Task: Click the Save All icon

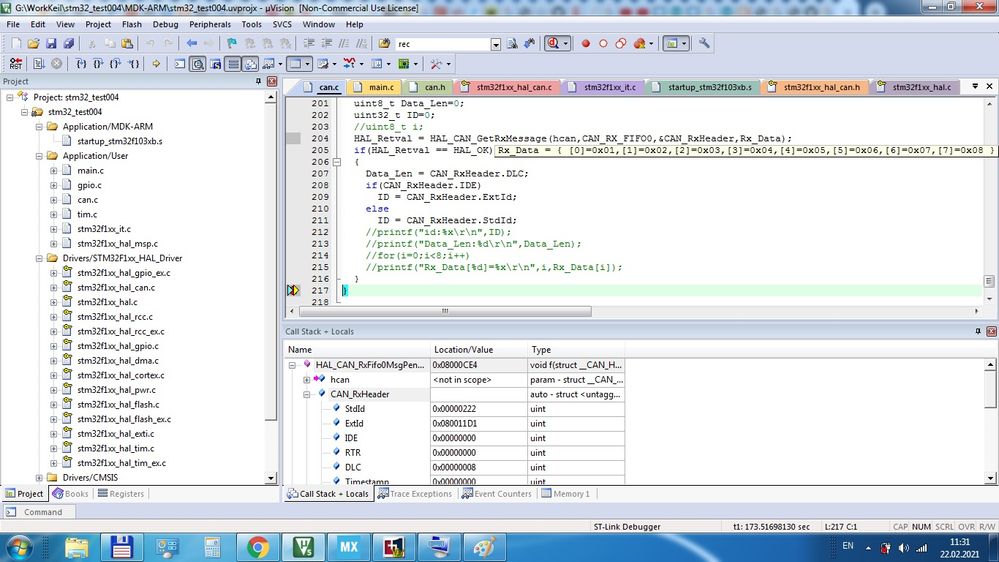Action: pyautogui.click(x=68, y=43)
